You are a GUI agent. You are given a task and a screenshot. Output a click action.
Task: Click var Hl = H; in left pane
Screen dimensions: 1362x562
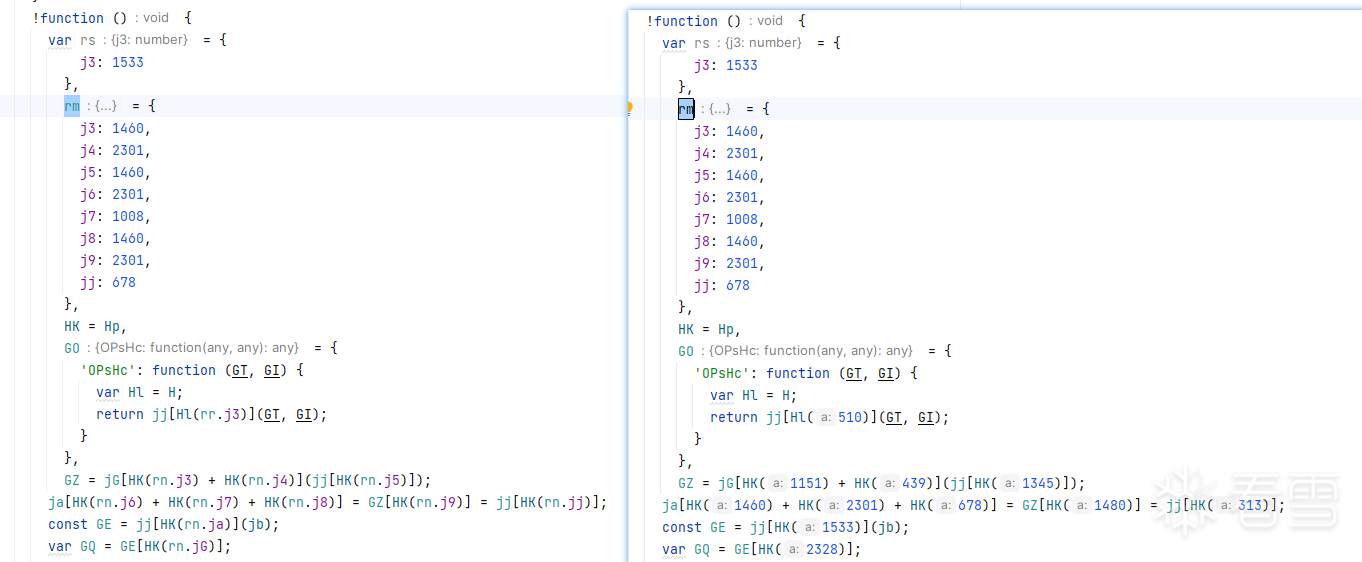(x=140, y=392)
